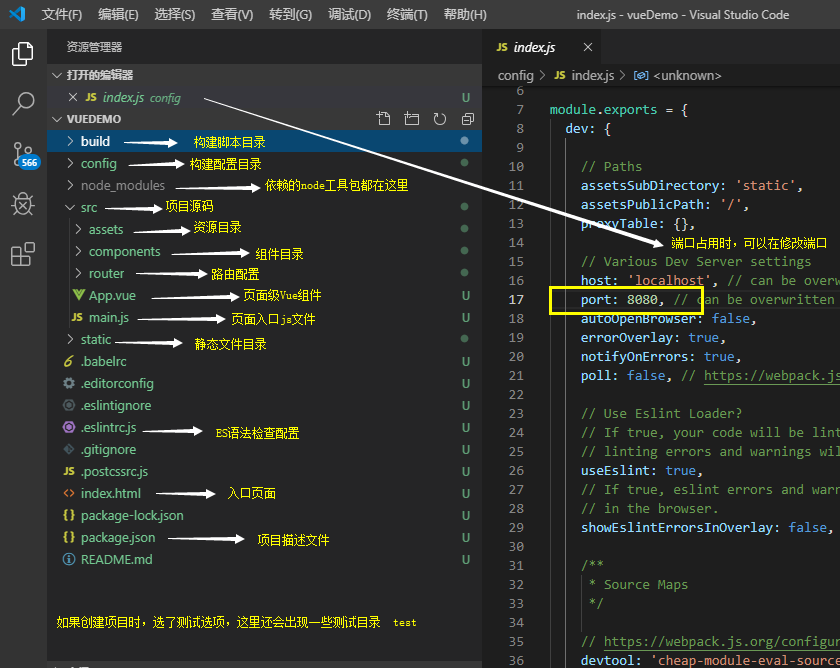840x668 pixels.
Task: Click the Vue icon of App.vue
Action: point(79,295)
